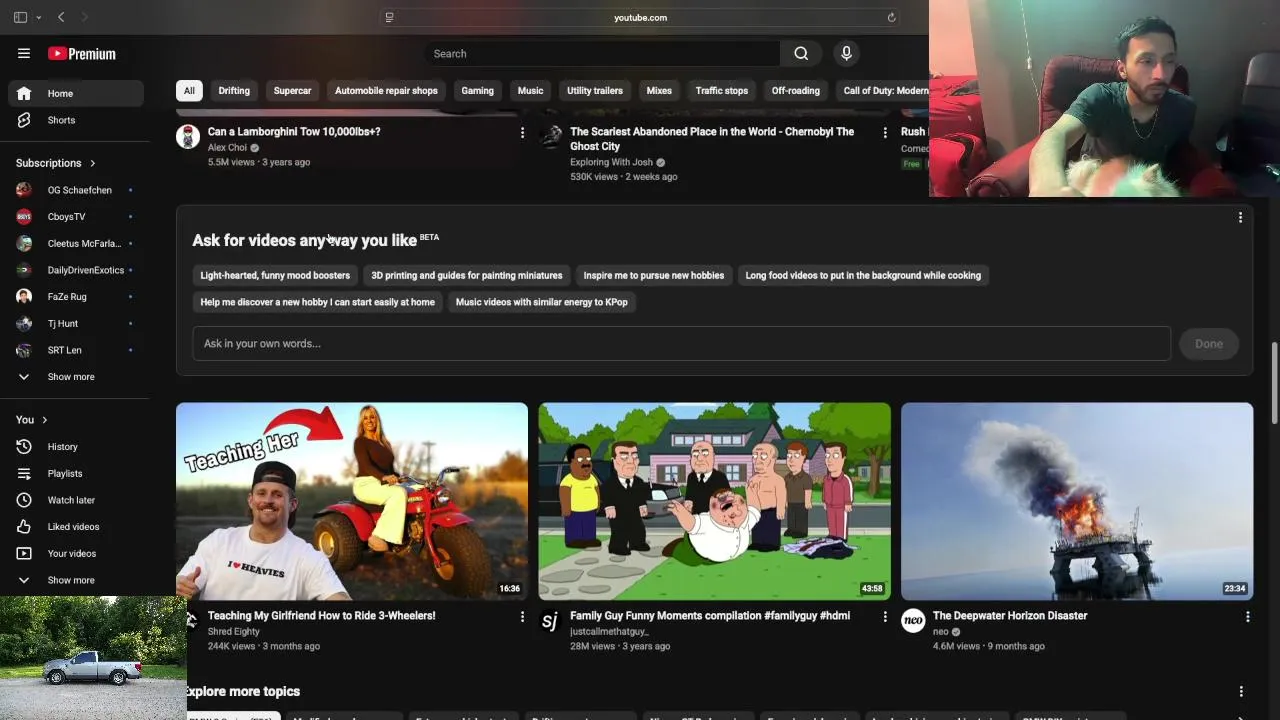Select the Music filter chip

click(530, 91)
